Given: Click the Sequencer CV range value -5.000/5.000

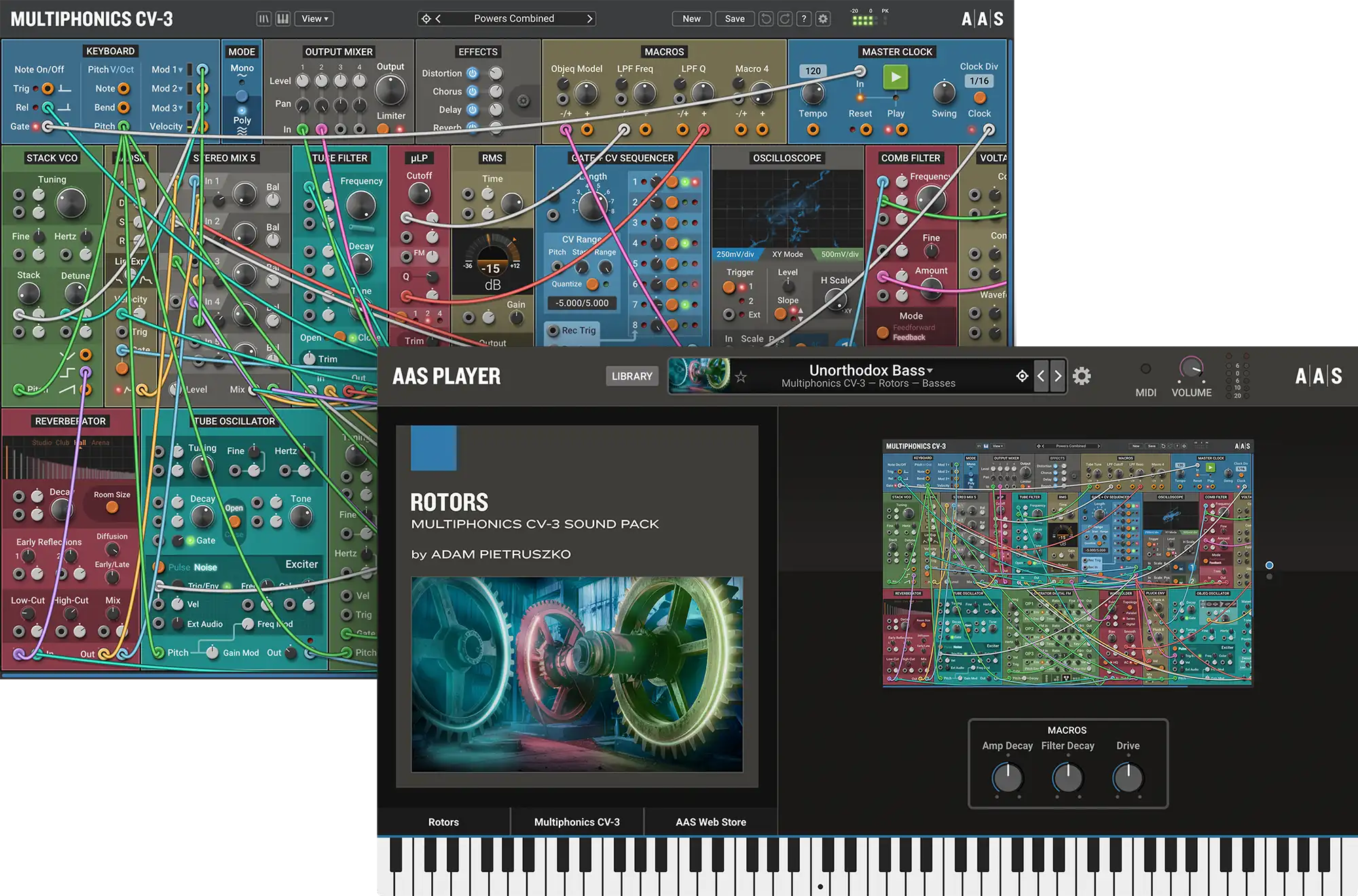Looking at the screenshot, I should pos(582,303).
